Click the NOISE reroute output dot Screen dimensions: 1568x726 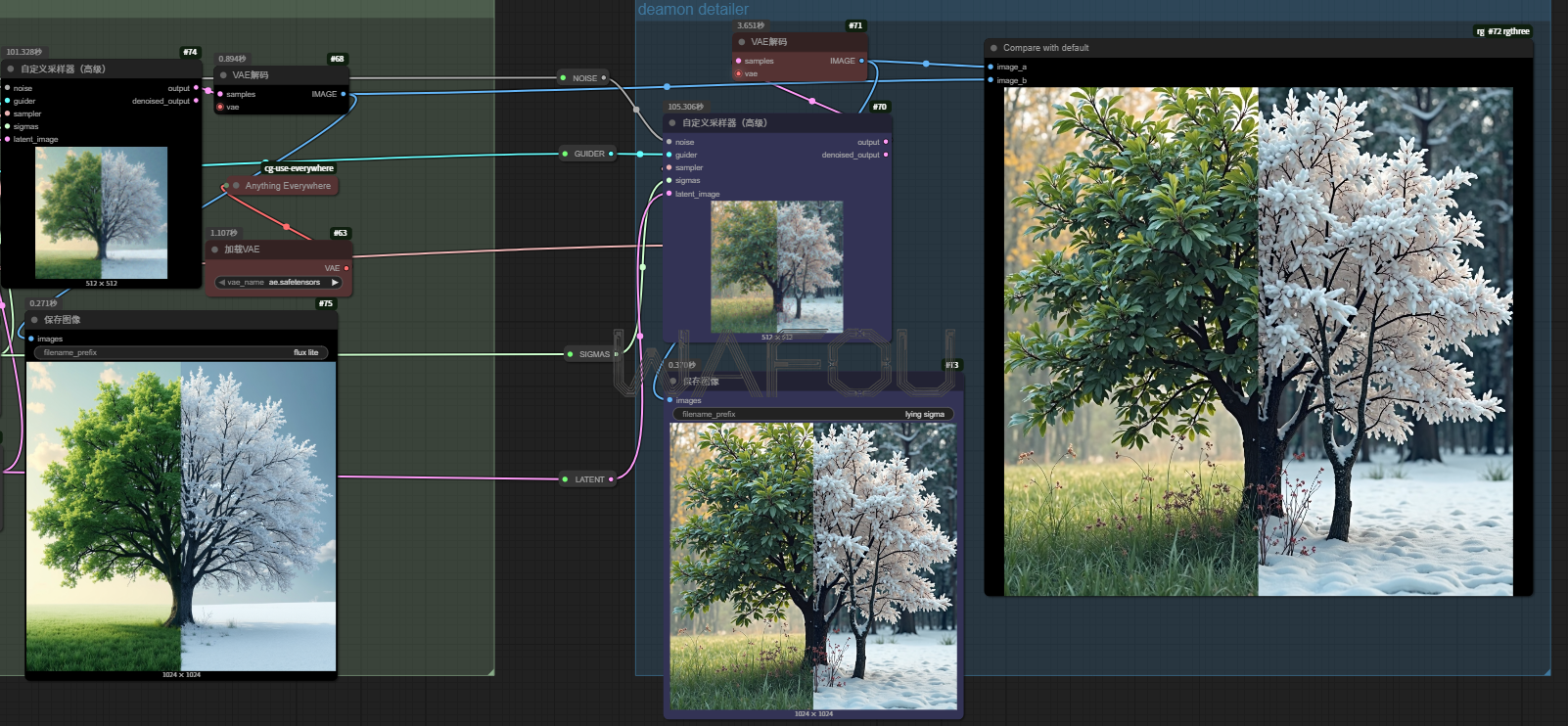tap(604, 77)
